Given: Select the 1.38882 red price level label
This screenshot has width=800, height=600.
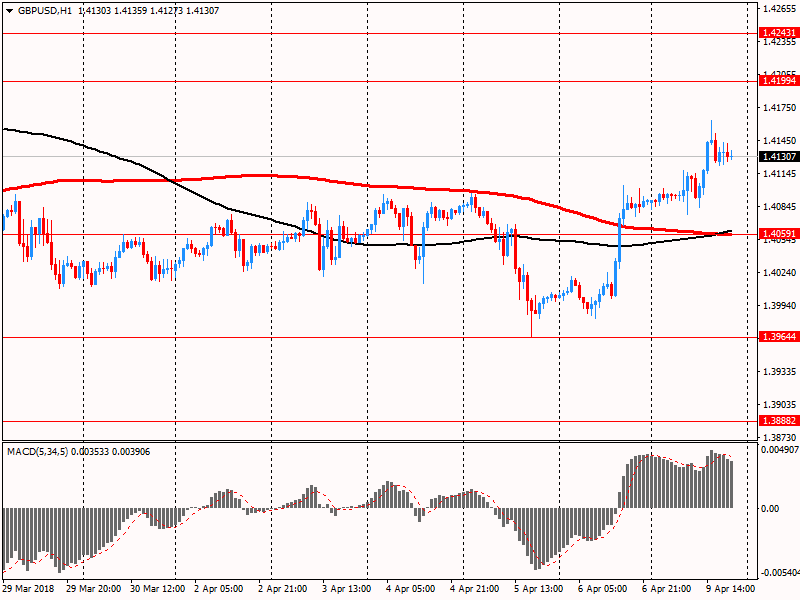Looking at the screenshot, I should click(x=779, y=421).
